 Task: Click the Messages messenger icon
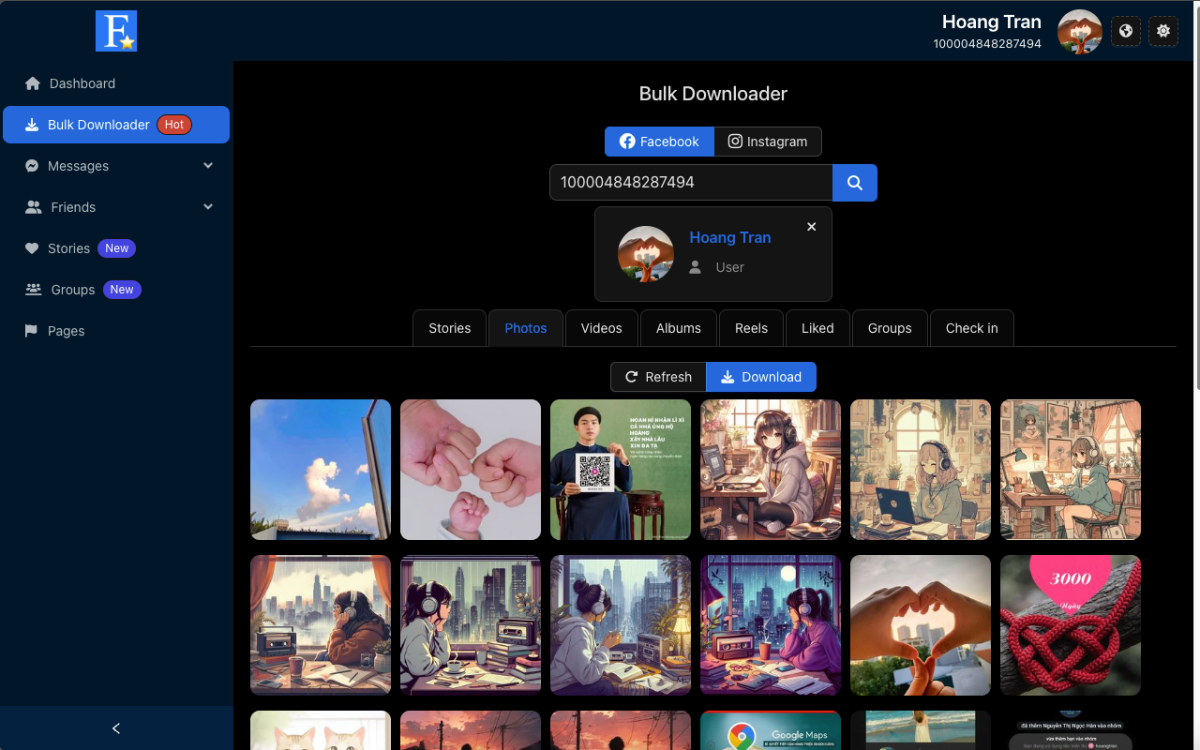click(32, 166)
